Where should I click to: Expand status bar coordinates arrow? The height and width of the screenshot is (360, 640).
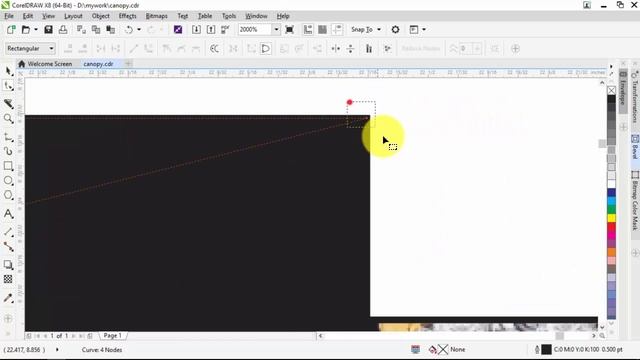pos(57,349)
